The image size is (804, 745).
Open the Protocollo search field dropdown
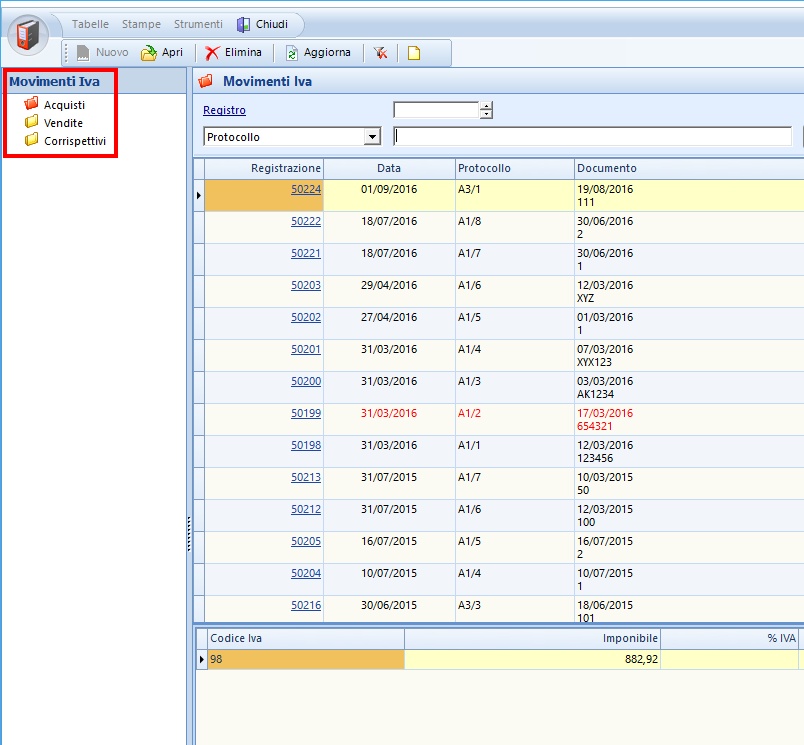[373, 137]
